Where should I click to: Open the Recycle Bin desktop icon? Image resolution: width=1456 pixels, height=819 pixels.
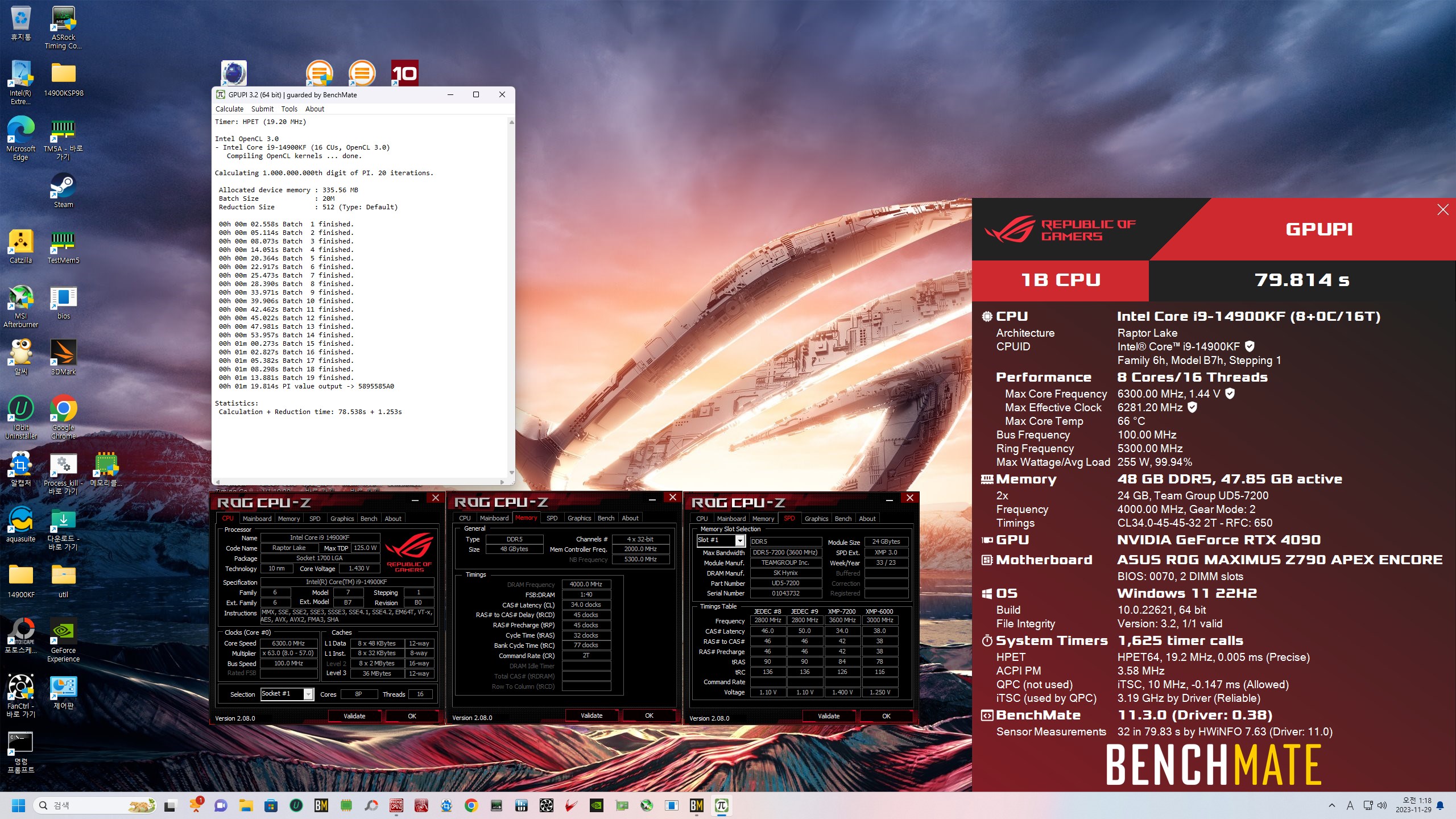pyautogui.click(x=20, y=23)
